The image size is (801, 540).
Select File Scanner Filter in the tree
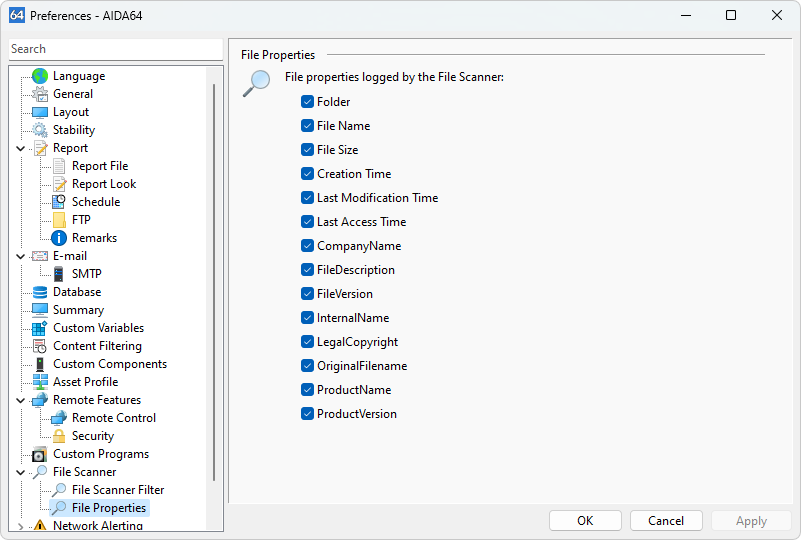point(117,490)
